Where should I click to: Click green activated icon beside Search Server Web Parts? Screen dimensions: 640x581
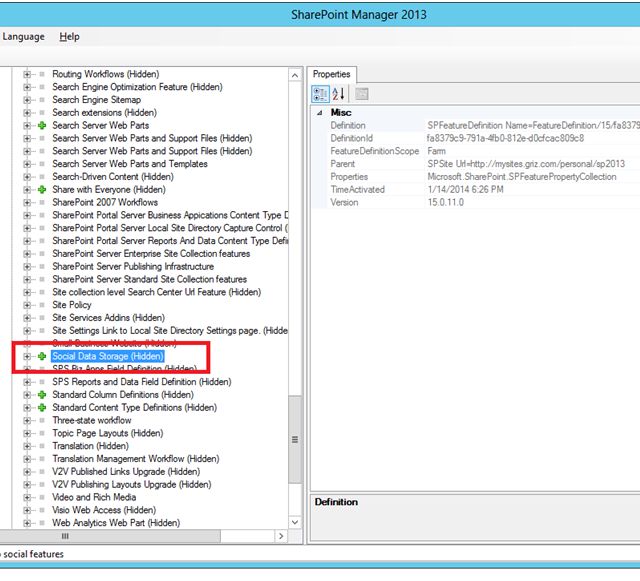42,125
